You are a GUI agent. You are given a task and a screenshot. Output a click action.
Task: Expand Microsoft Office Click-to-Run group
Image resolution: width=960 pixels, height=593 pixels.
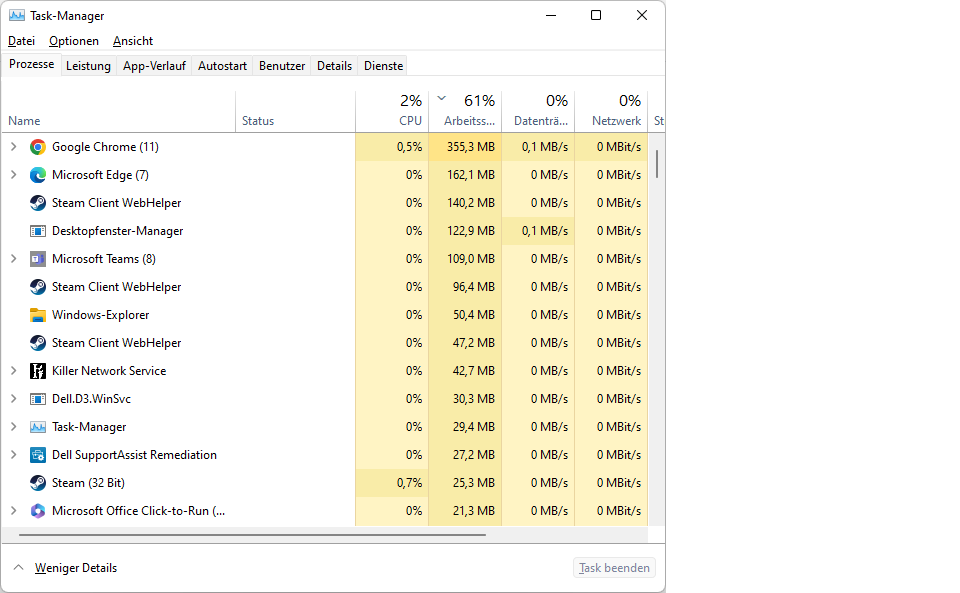(13, 511)
